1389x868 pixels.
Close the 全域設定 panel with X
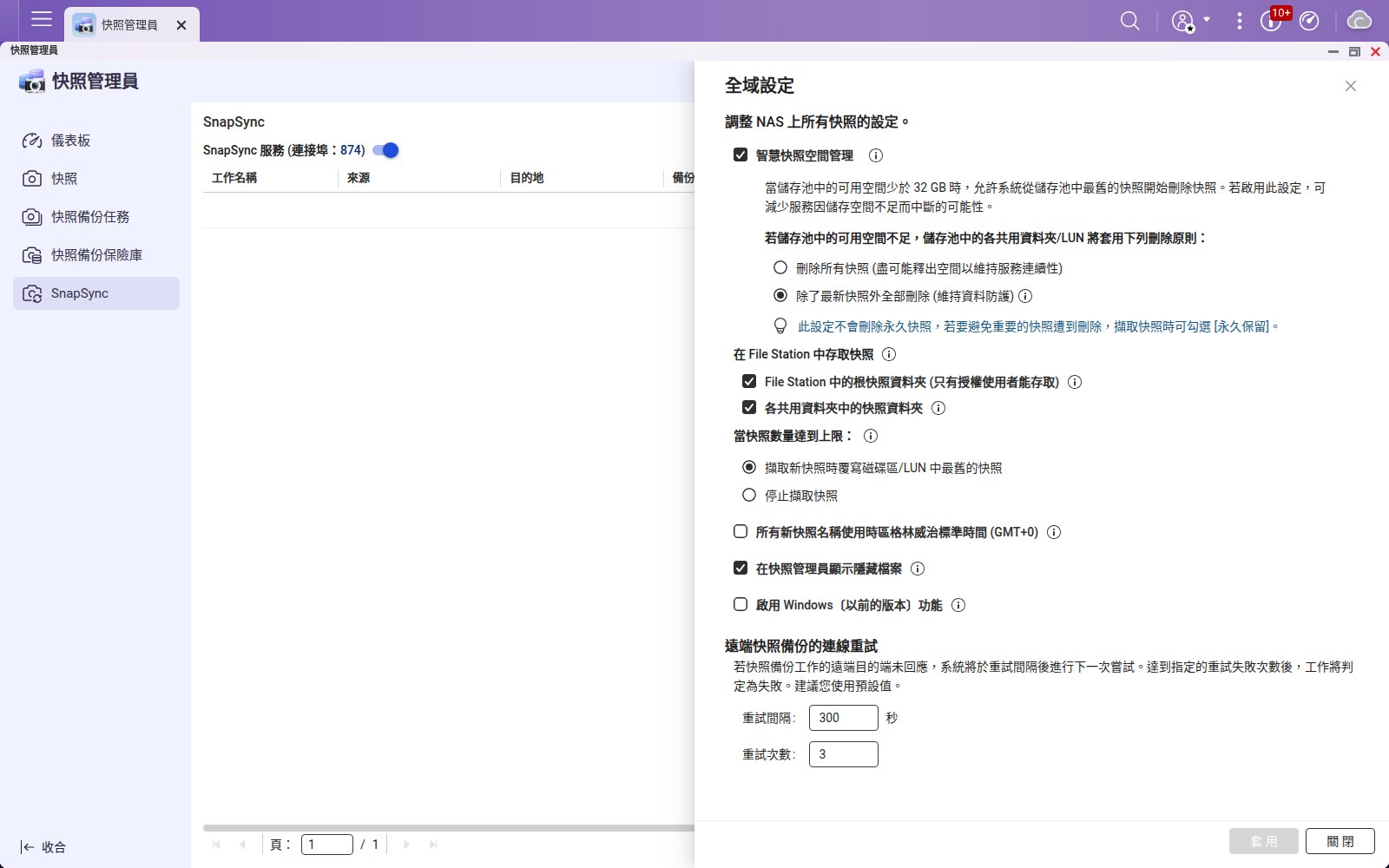click(1350, 86)
